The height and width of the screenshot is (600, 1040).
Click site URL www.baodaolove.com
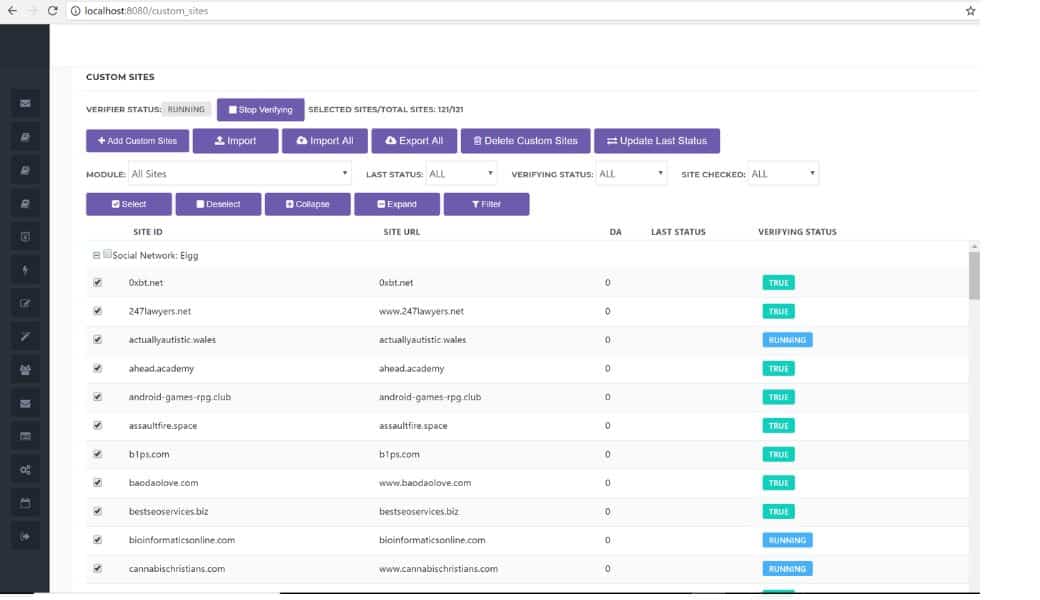click(x=425, y=483)
